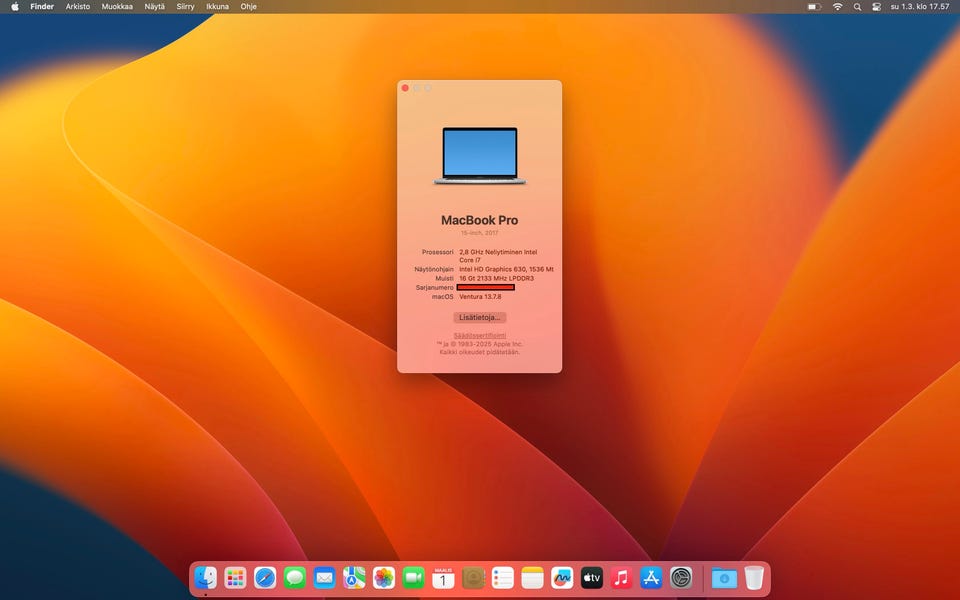Image resolution: width=960 pixels, height=600 pixels.
Task: Open the Näytä menu
Action: (x=154, y=7)
